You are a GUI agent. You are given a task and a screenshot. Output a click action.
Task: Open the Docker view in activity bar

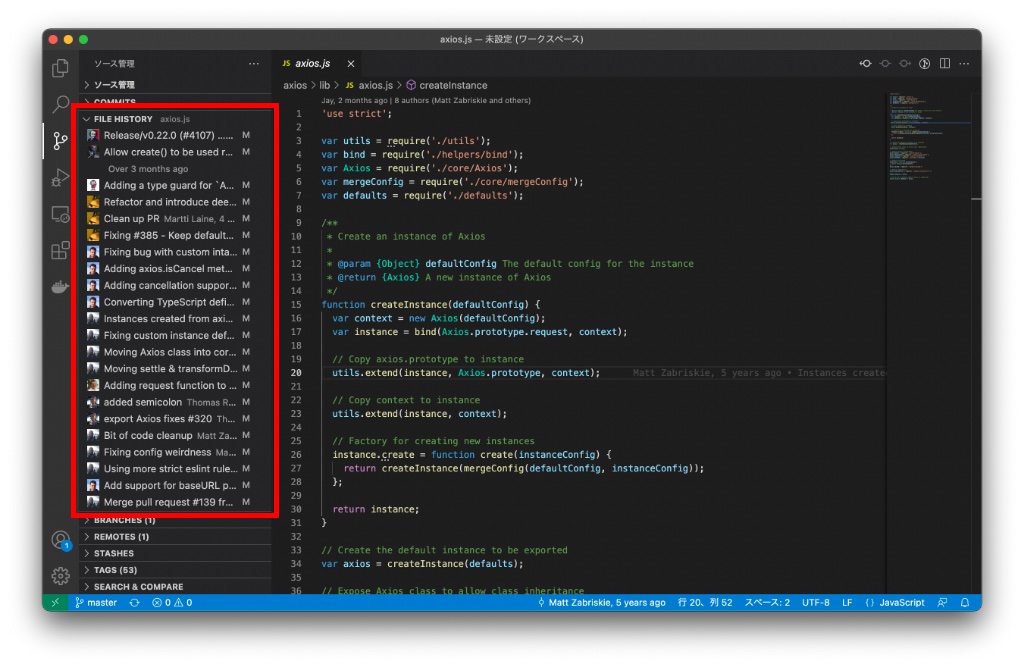[x=61, y=287]
